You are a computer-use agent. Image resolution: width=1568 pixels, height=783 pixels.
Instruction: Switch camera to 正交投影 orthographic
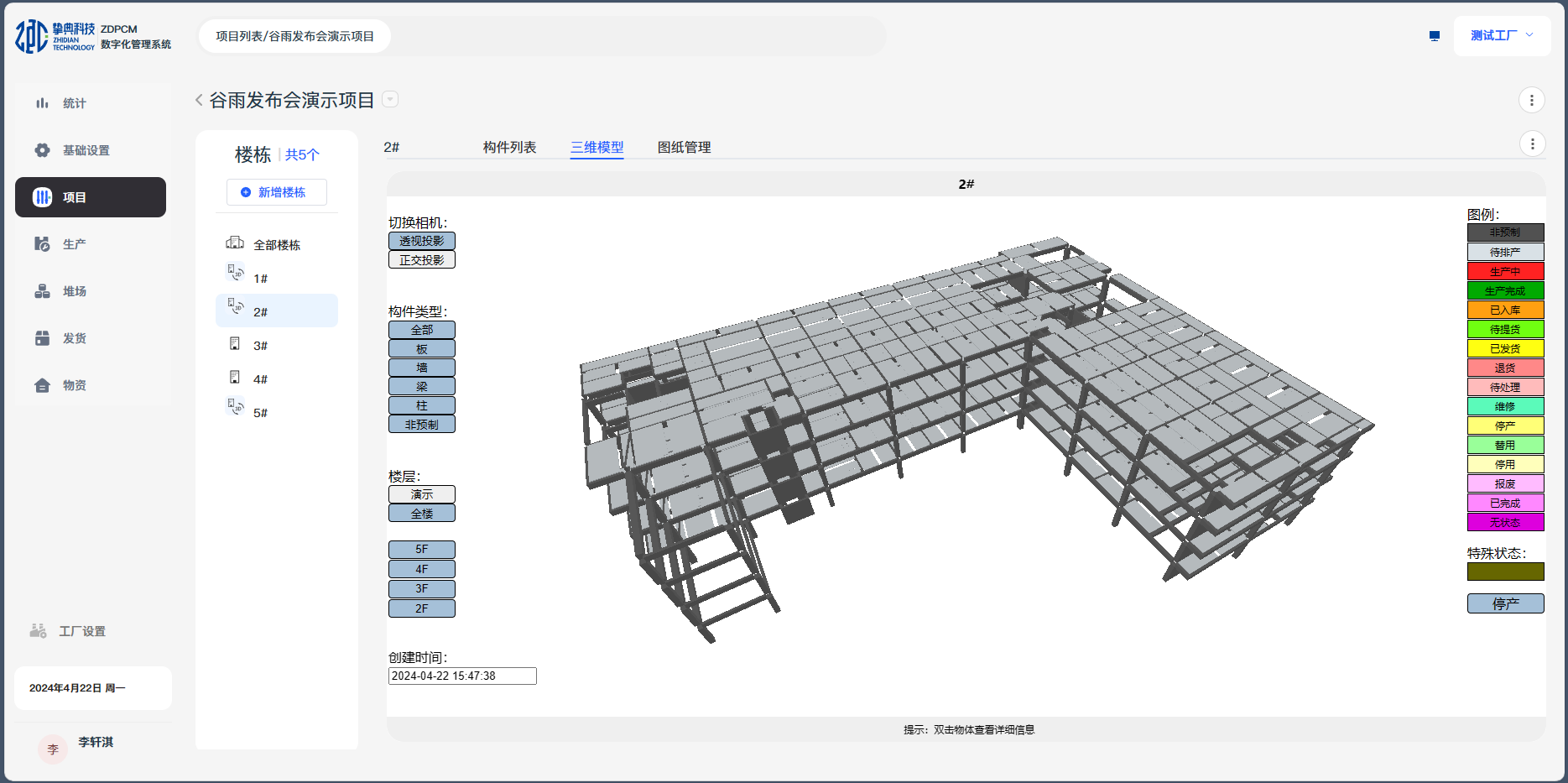coord(421,260)
